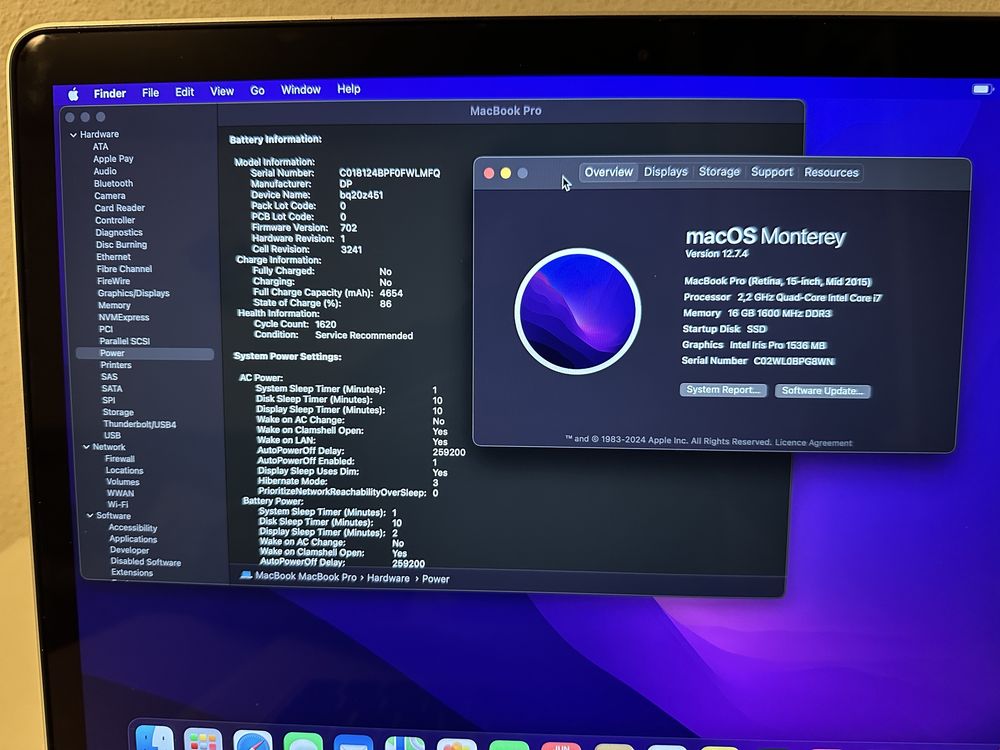
Task: Select Camera in the sidebar
Action: (x=110, y=196)
